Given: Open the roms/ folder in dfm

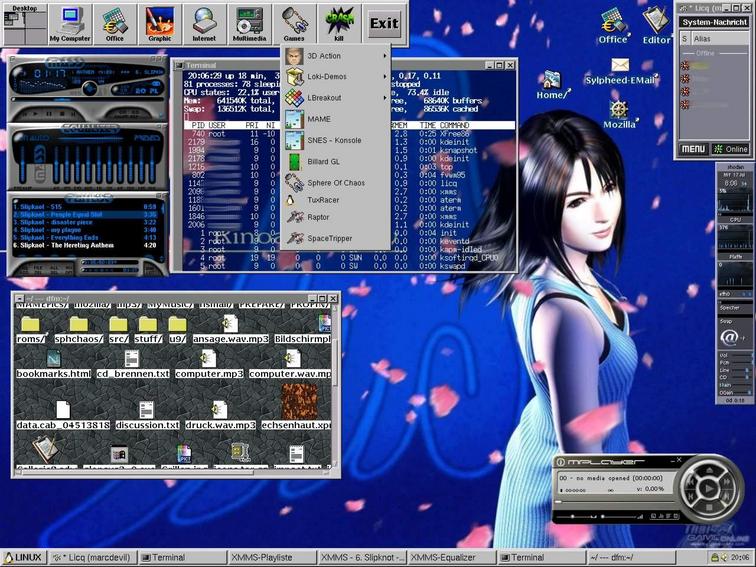Looking at the screenshot, I should pyautogui.click(x=30, y=330).
